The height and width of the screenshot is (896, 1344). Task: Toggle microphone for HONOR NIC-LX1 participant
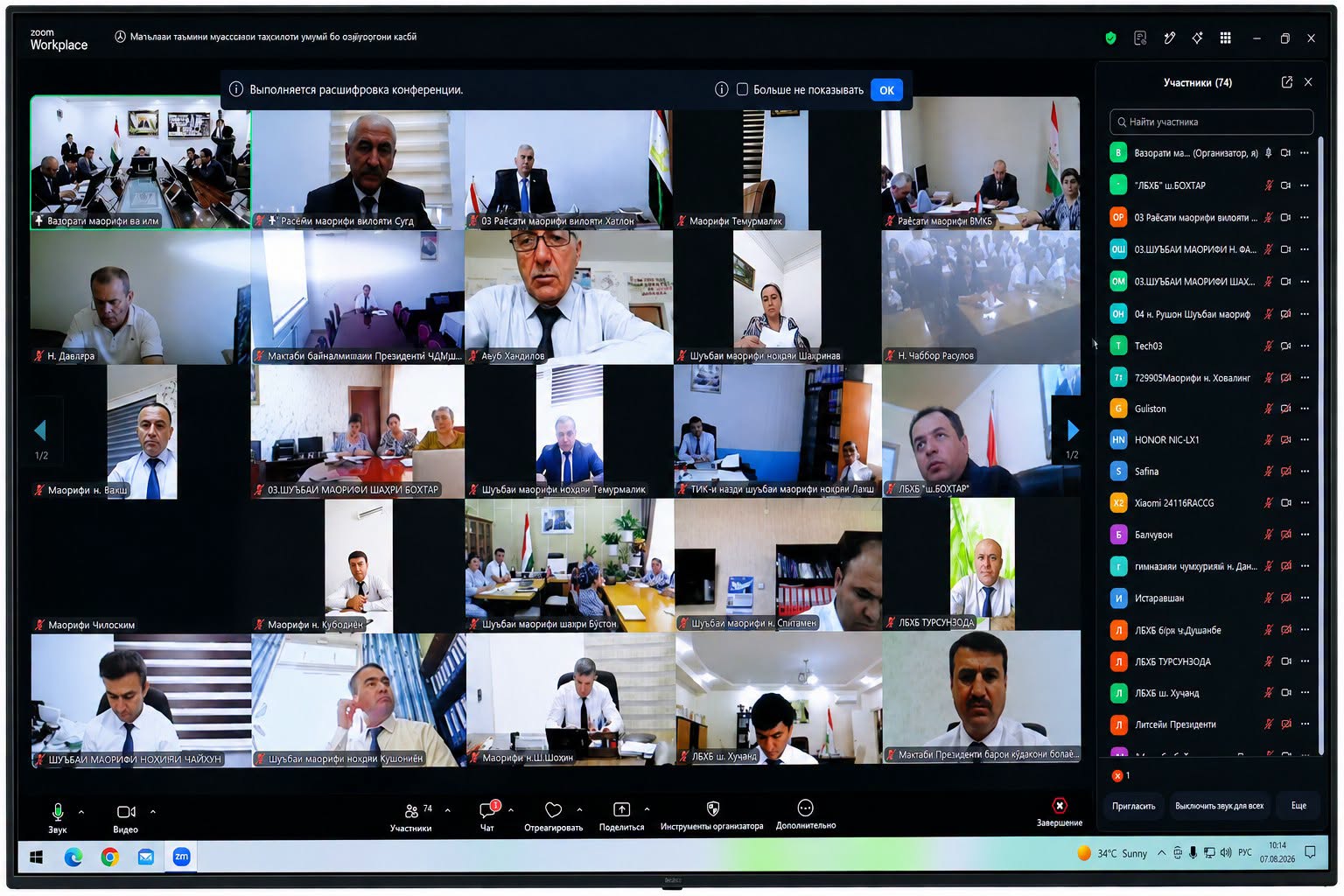coord(1268,440)
